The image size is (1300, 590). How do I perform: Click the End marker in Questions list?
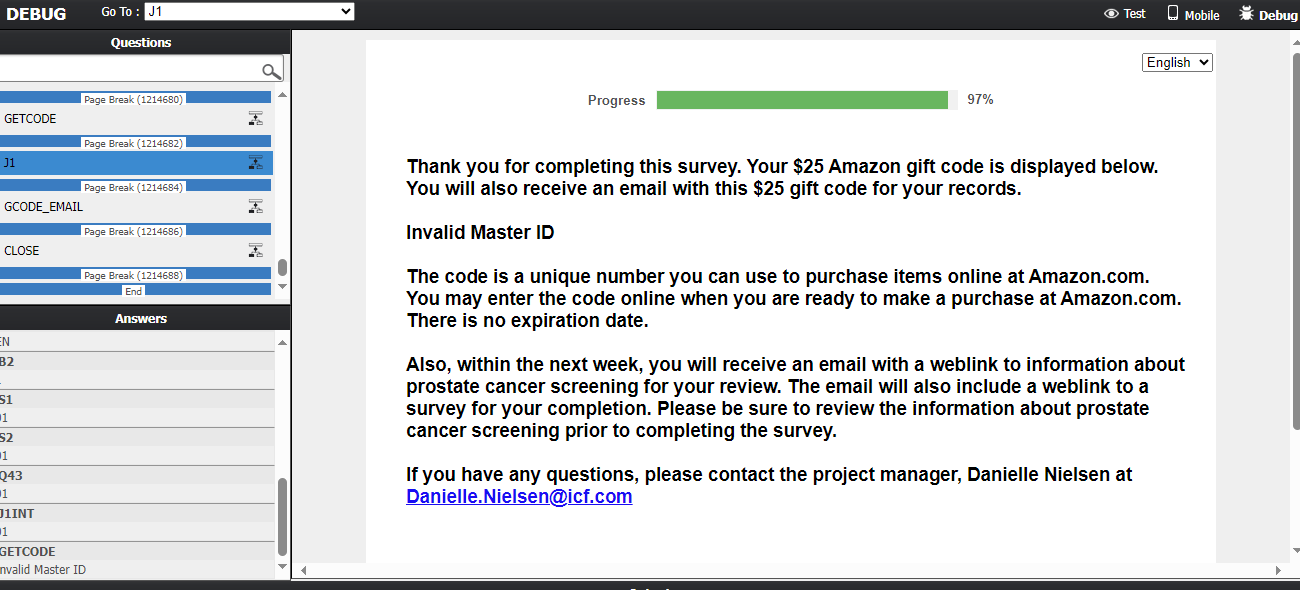[134, 291]
